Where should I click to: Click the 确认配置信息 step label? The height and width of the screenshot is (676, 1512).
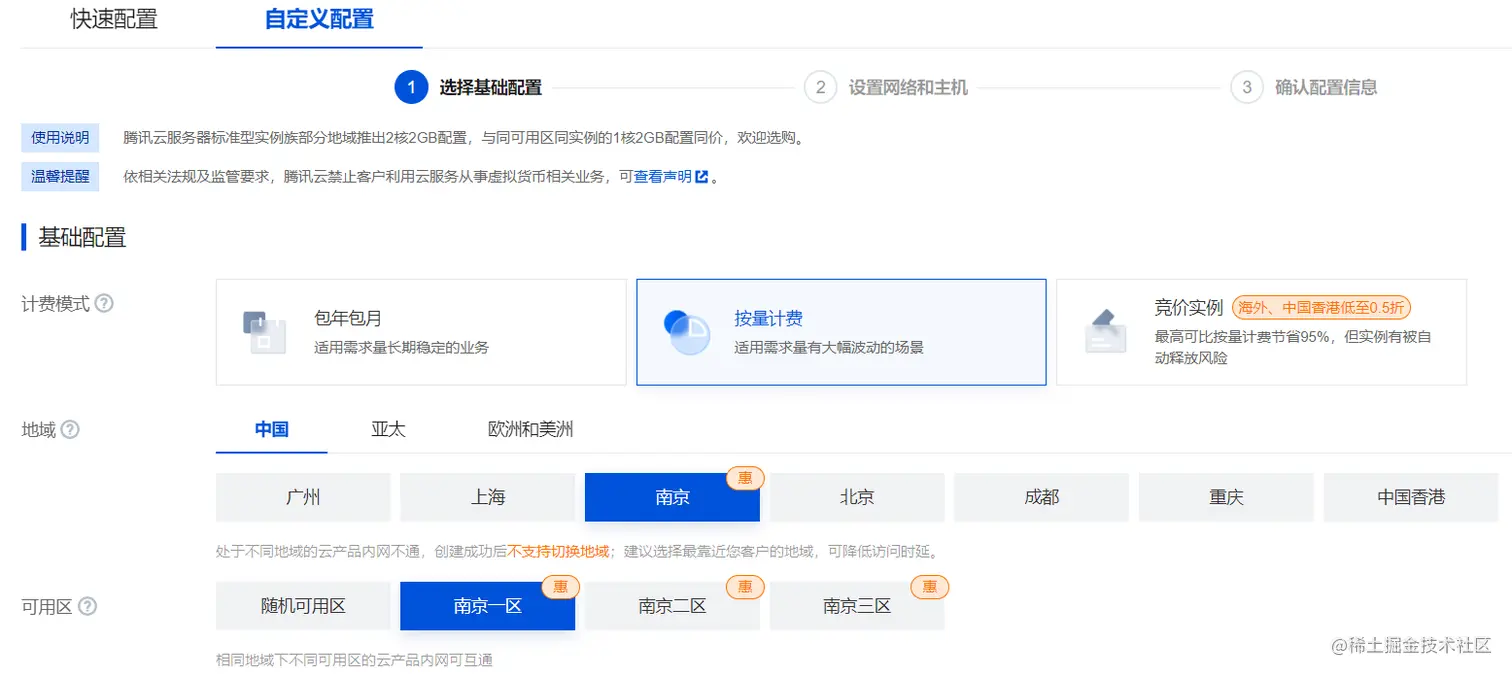tap(1326, 87)
